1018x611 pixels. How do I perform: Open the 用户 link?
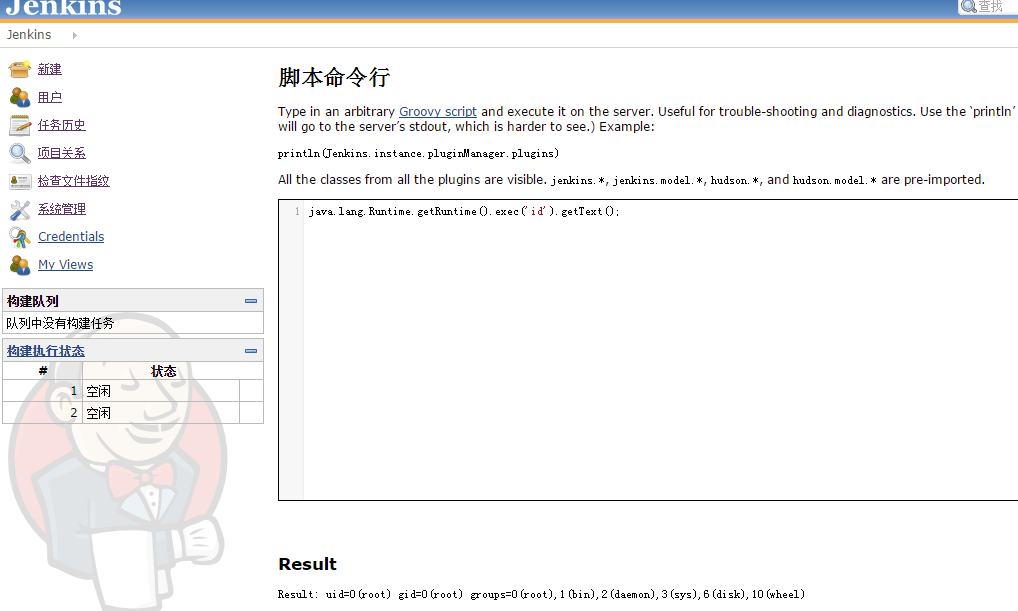[x=49, y=97]
